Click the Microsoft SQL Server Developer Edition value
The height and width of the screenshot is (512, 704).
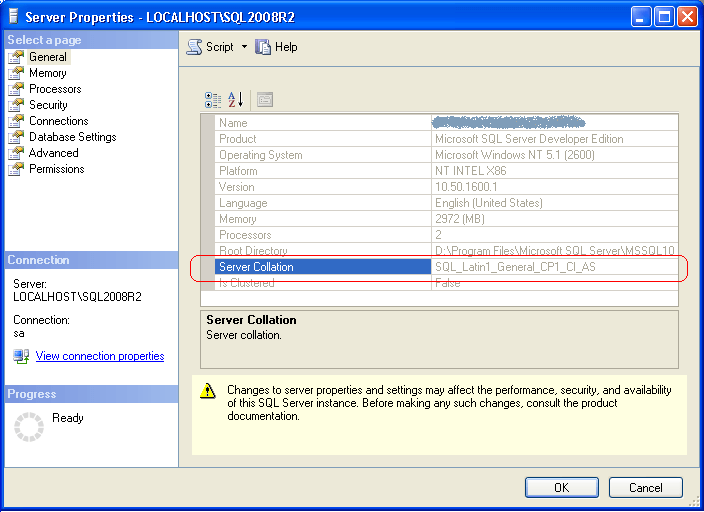tap(529, 139)
